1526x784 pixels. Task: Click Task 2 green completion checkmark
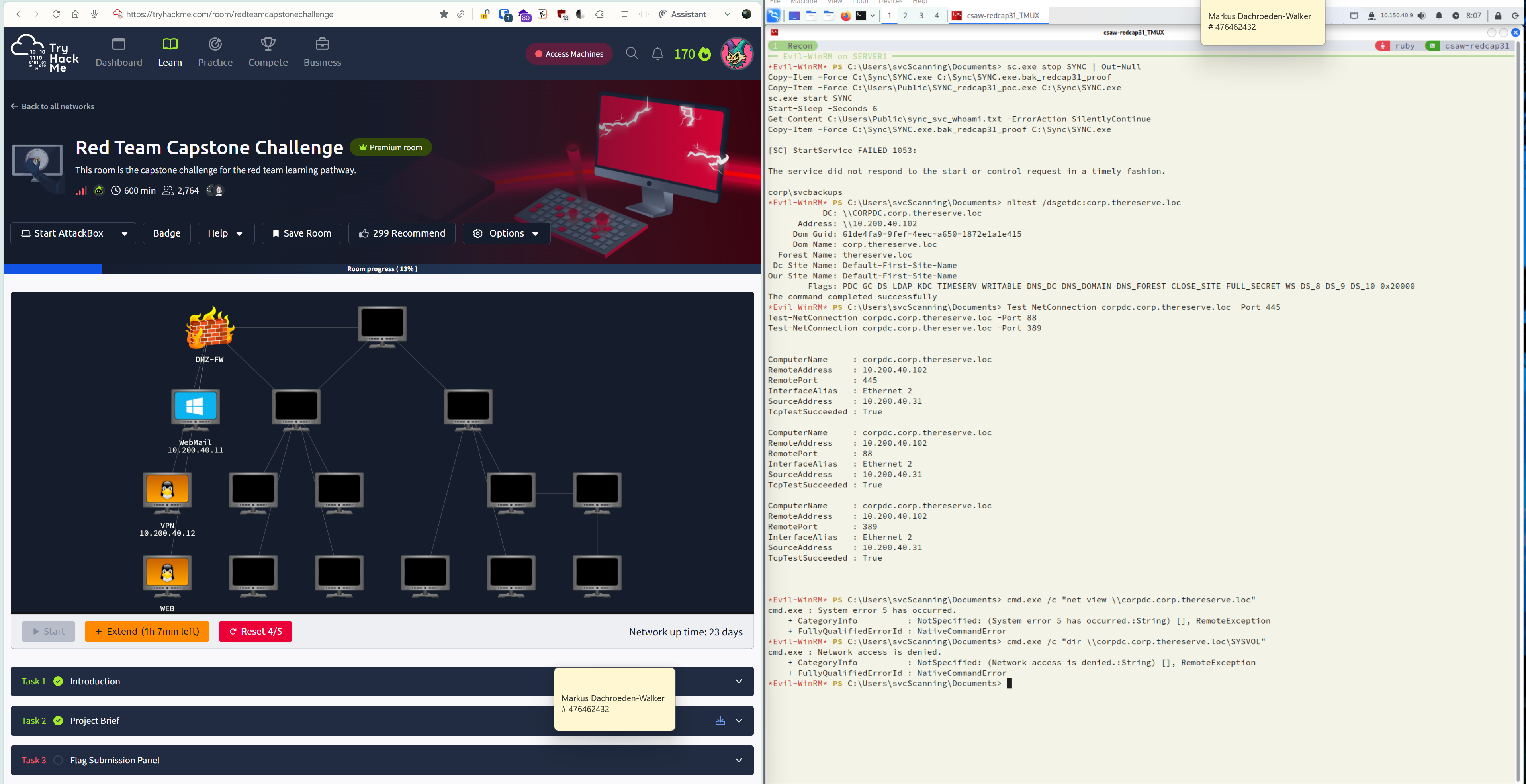pos(58,721)
